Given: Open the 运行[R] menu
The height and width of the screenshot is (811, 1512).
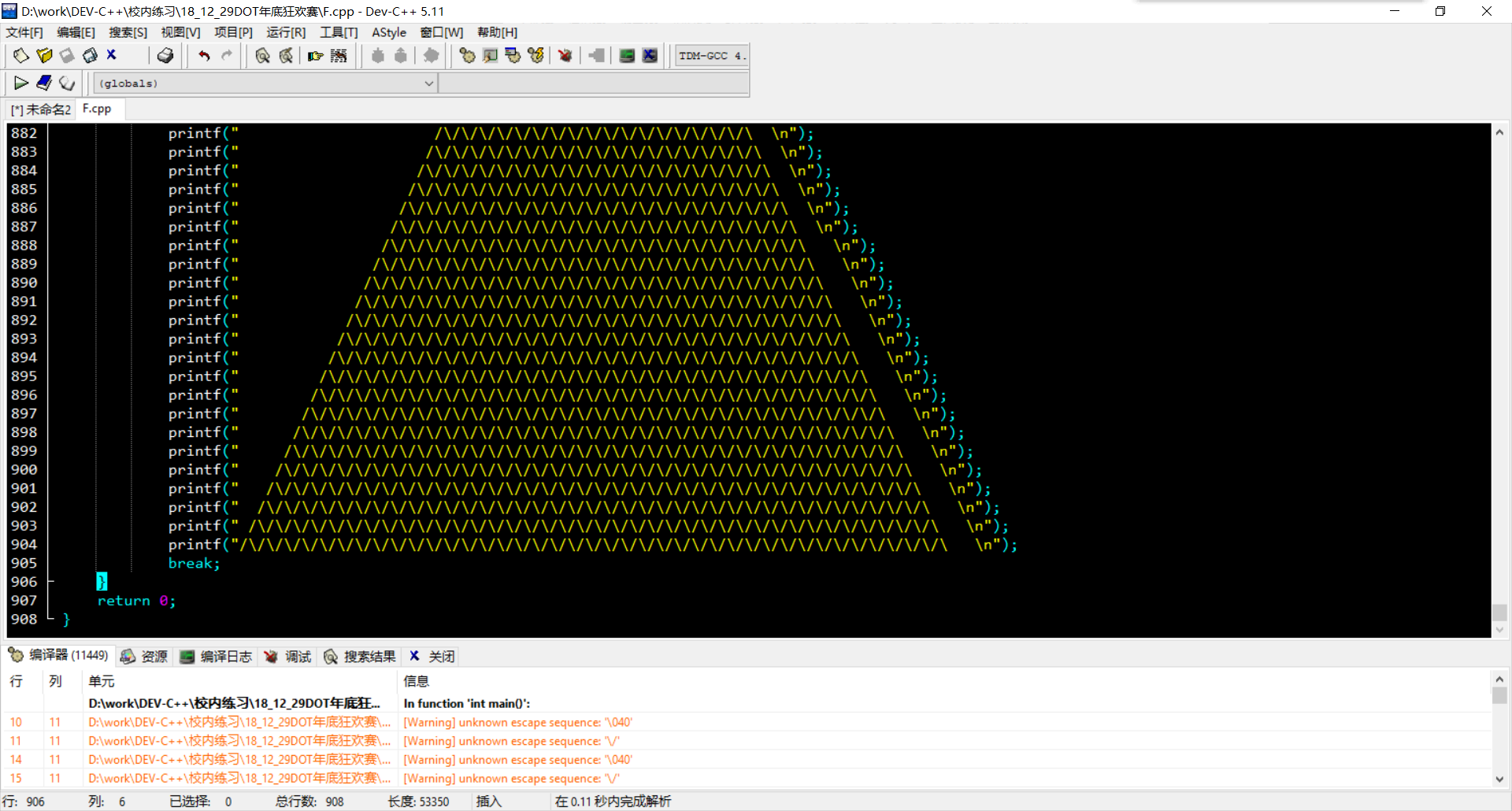Looking at the screenshot, I should (x=285, y=32).
